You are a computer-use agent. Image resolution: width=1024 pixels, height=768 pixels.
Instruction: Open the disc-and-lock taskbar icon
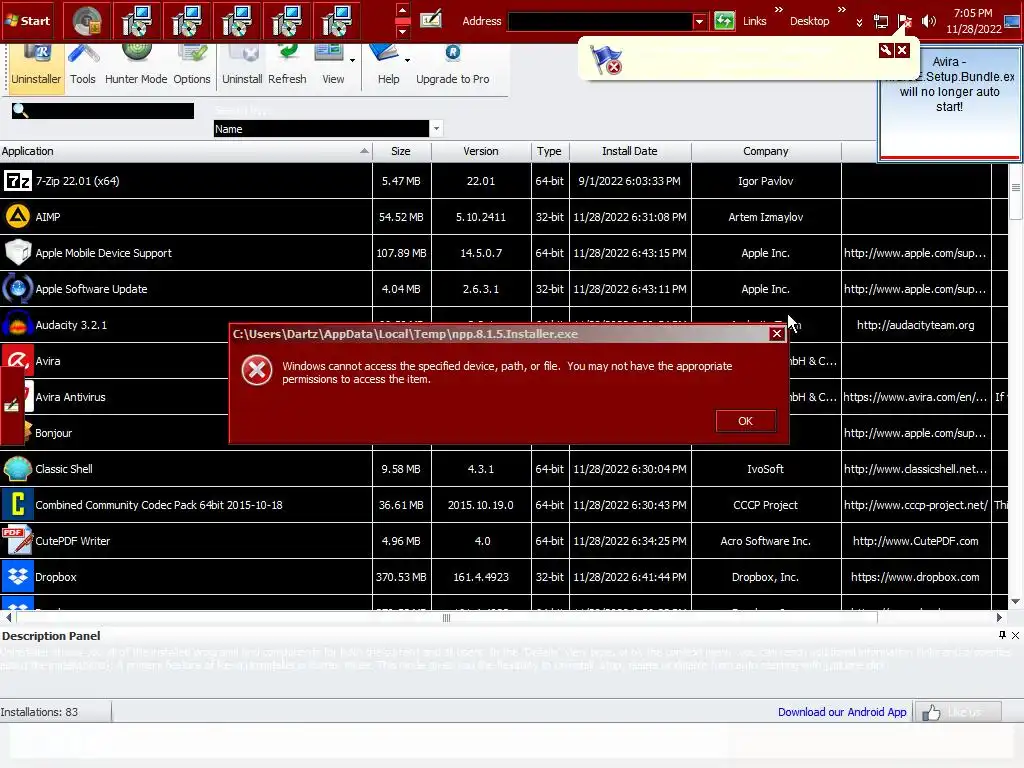87,20
